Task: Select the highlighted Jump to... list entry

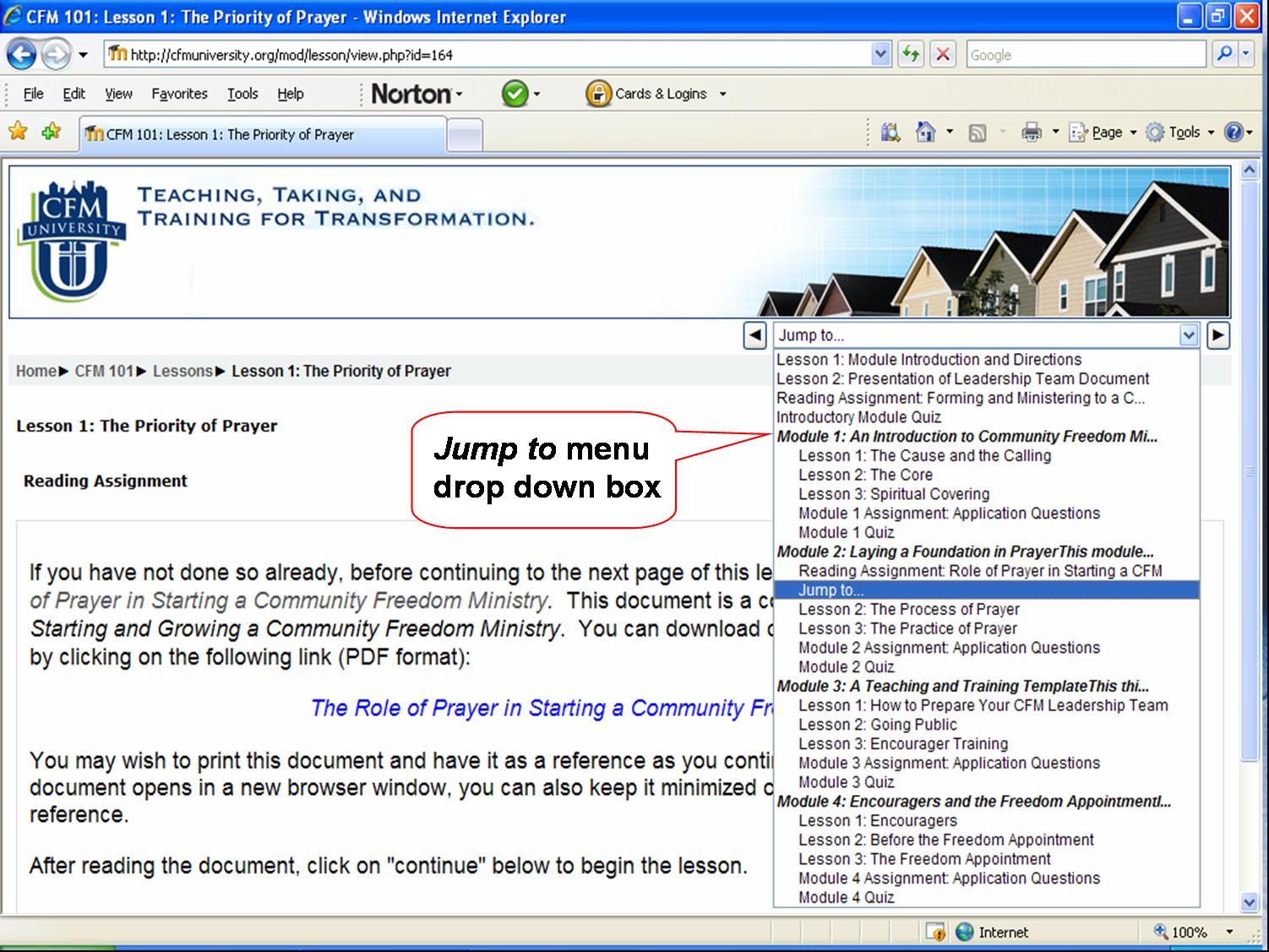Action: click(986, 590)
